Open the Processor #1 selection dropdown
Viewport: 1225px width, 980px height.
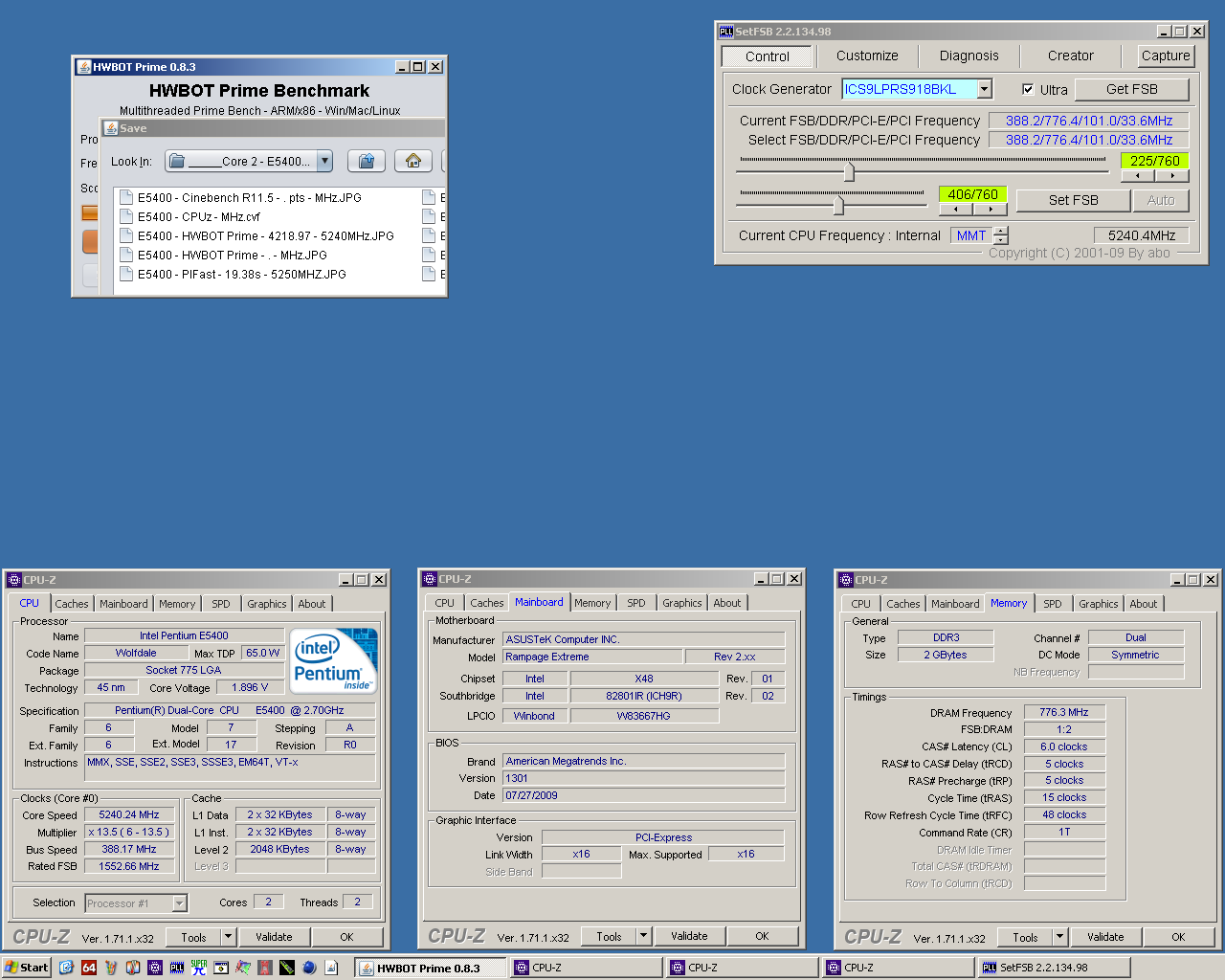pos(179,902)
